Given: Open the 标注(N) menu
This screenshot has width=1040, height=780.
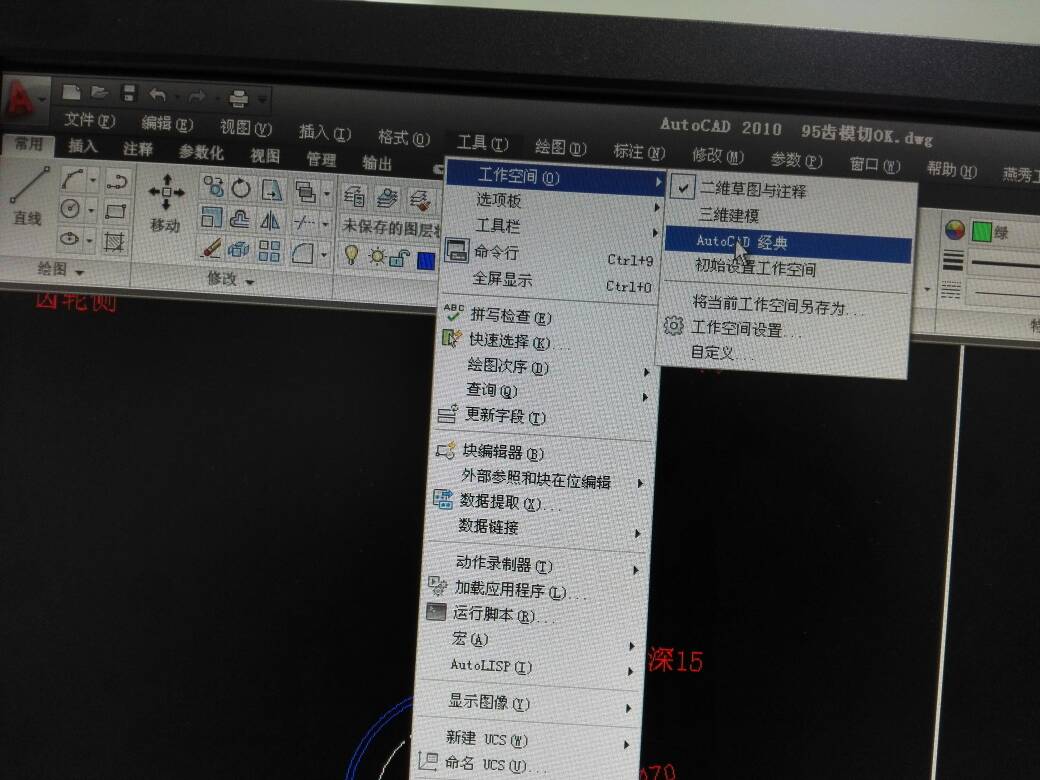Looking at the screenshot, I should coord(639,152).
